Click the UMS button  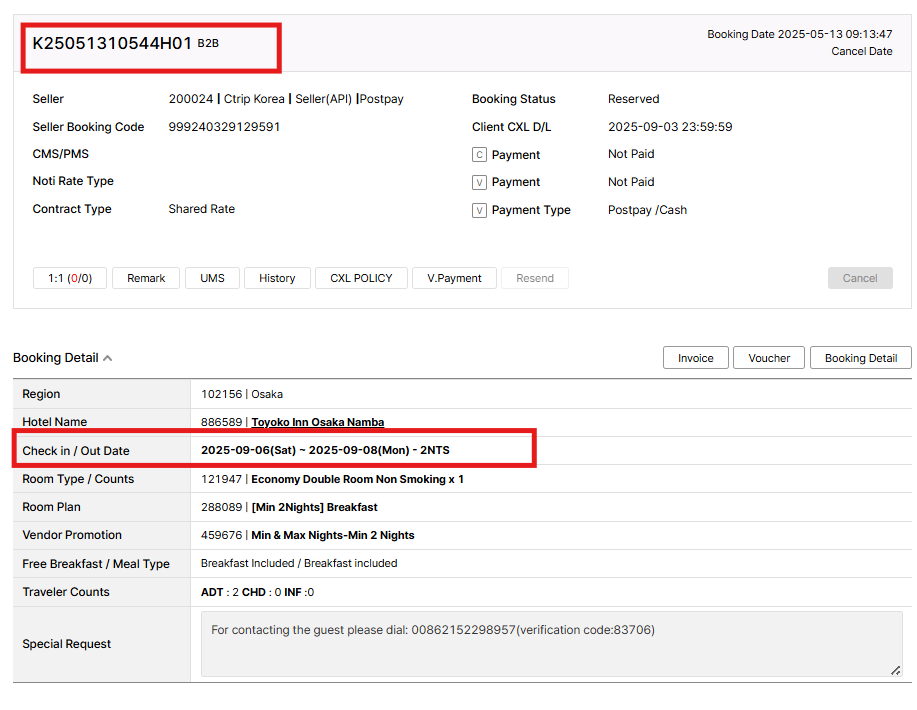(212, 278)
